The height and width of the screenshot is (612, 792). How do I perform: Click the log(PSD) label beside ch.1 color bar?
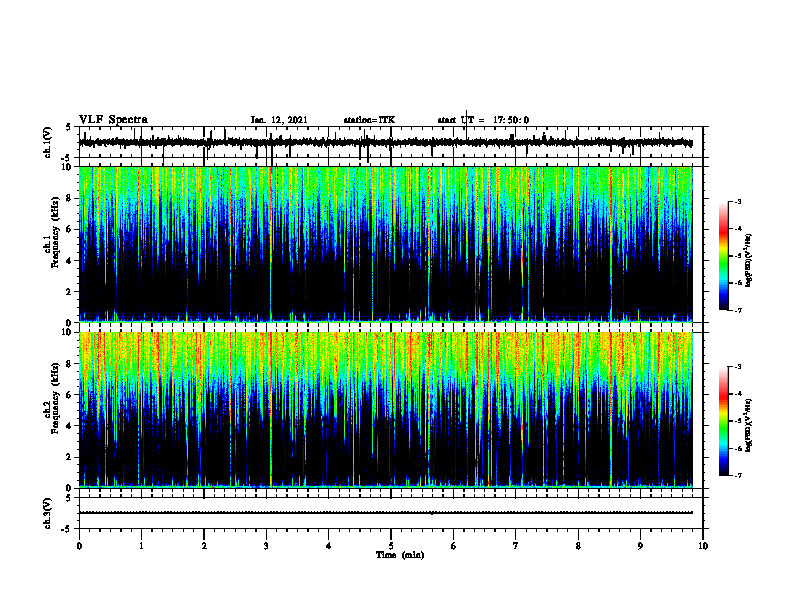coord(749,260)
